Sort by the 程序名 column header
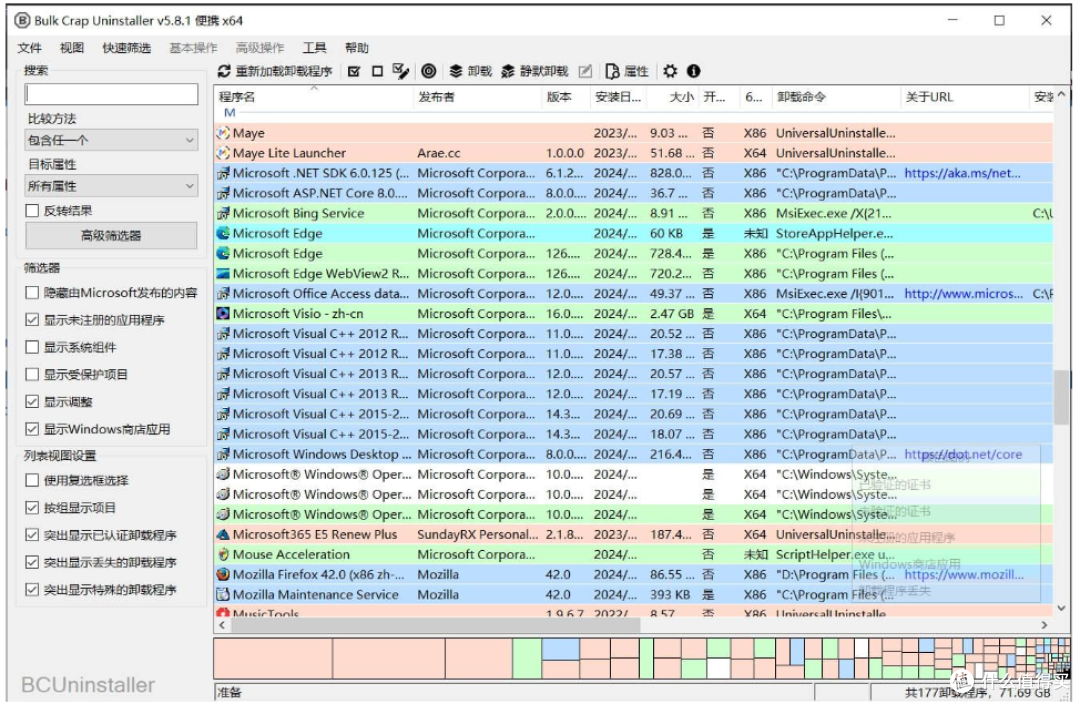 [x=314, y=97]
